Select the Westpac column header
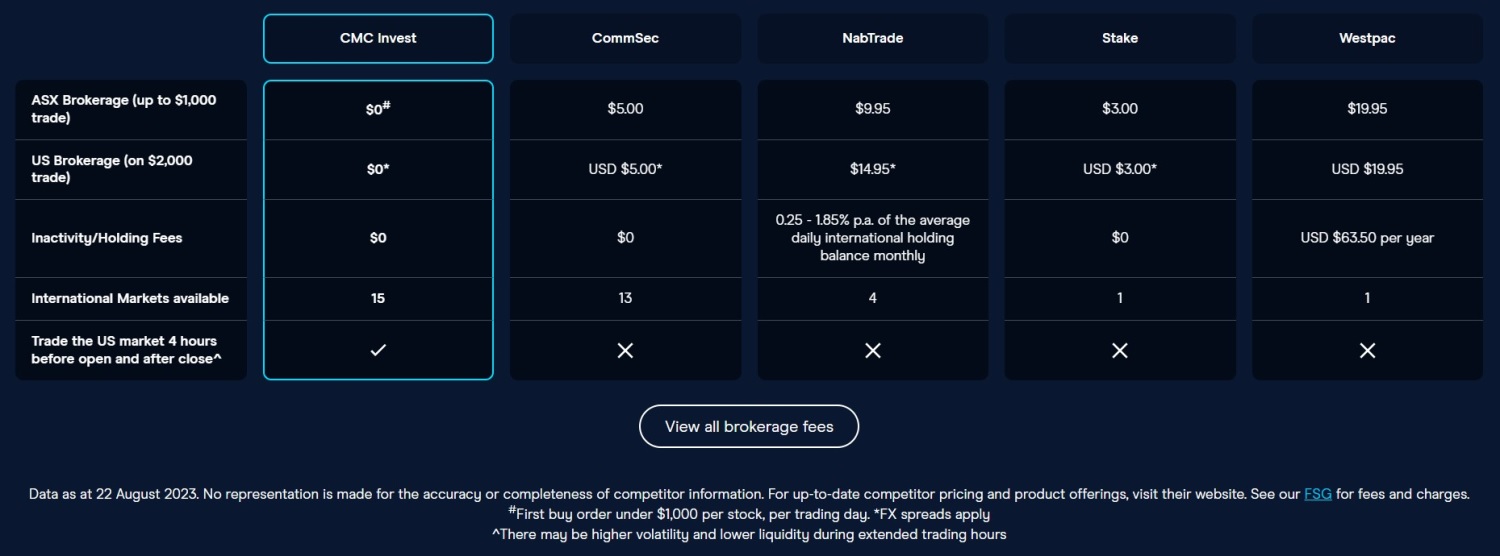 1367,38
